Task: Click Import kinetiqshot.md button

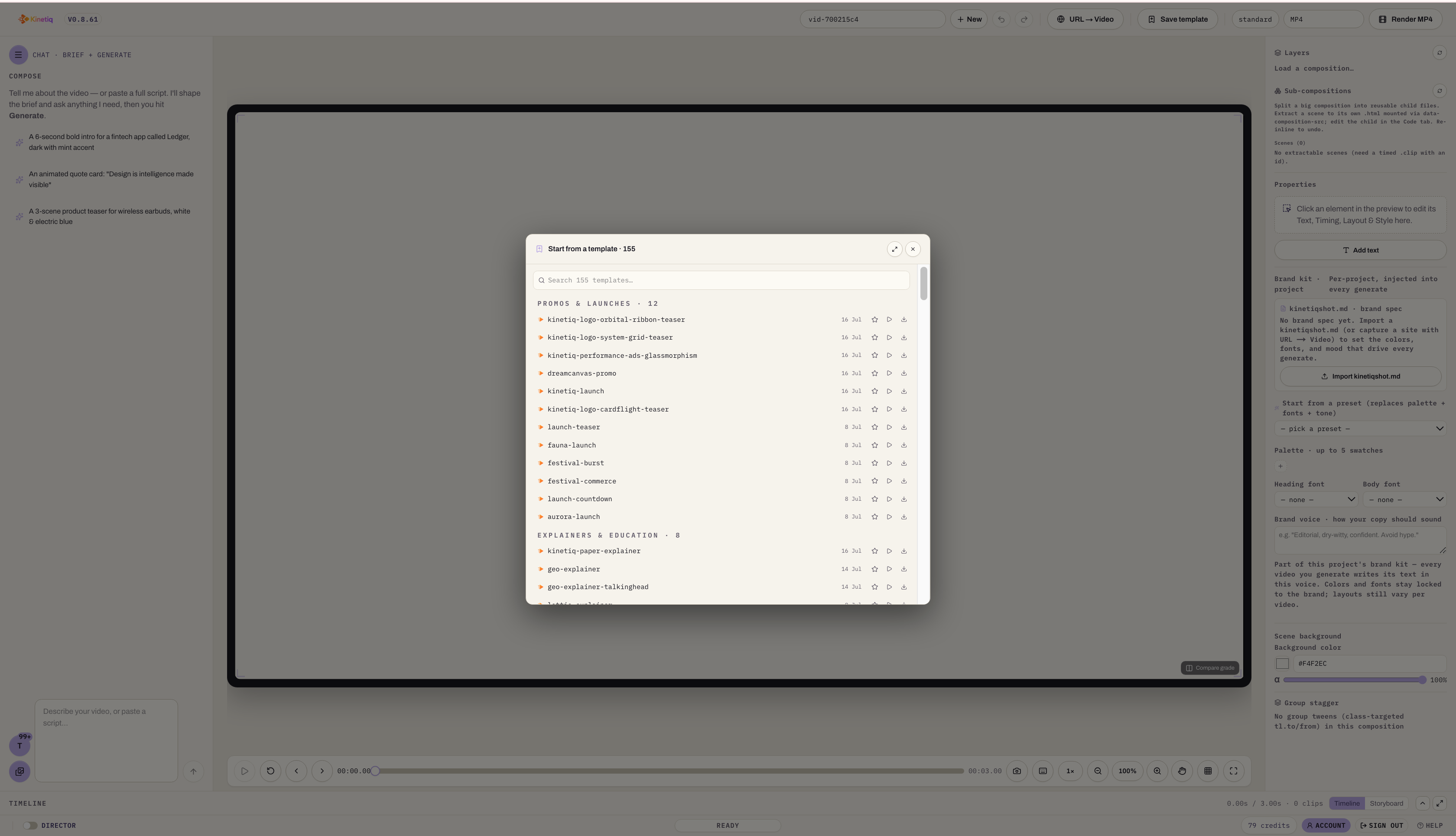Action: [1360, 377]
